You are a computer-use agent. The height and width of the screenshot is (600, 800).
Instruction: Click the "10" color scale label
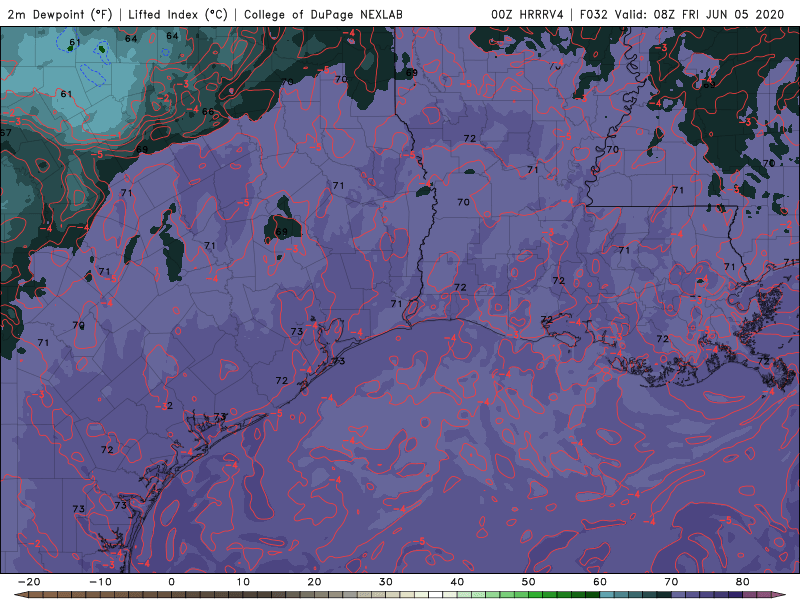243,582
